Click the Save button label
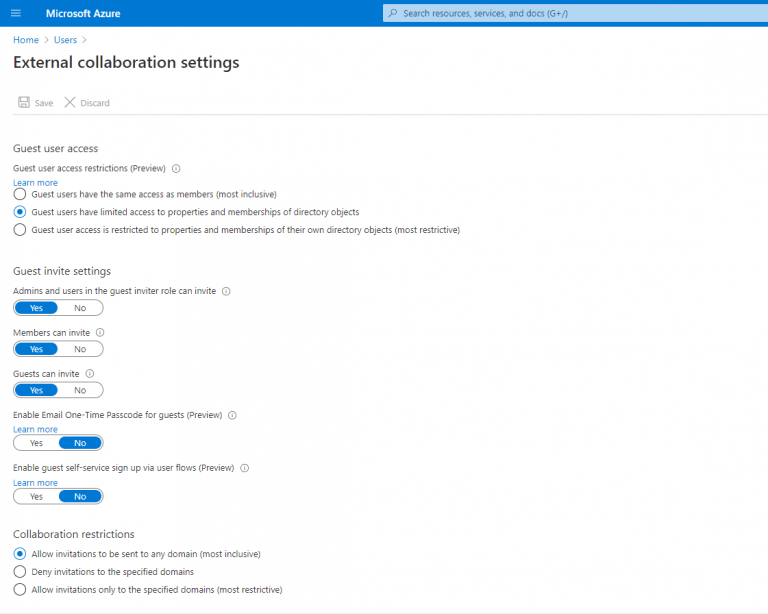Image resolution: width=768 pixels, height=614 pixels. coord(44,103)
